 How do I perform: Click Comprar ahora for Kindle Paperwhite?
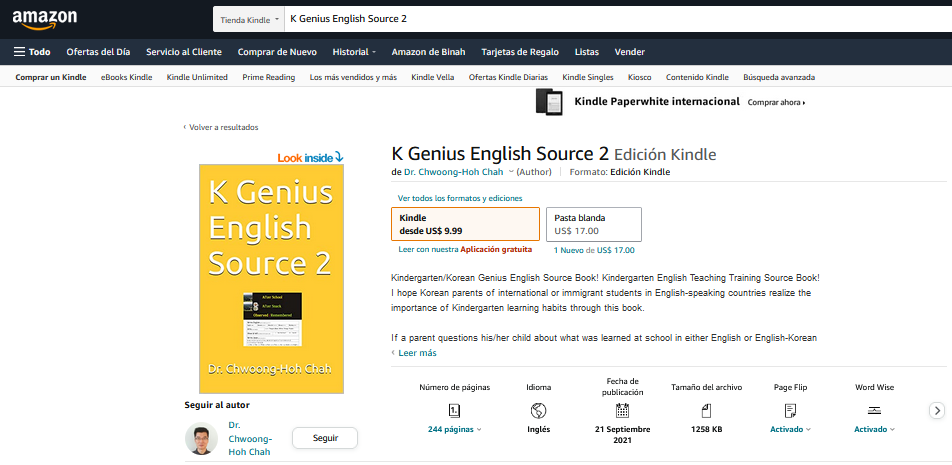(x=777, y=103)
